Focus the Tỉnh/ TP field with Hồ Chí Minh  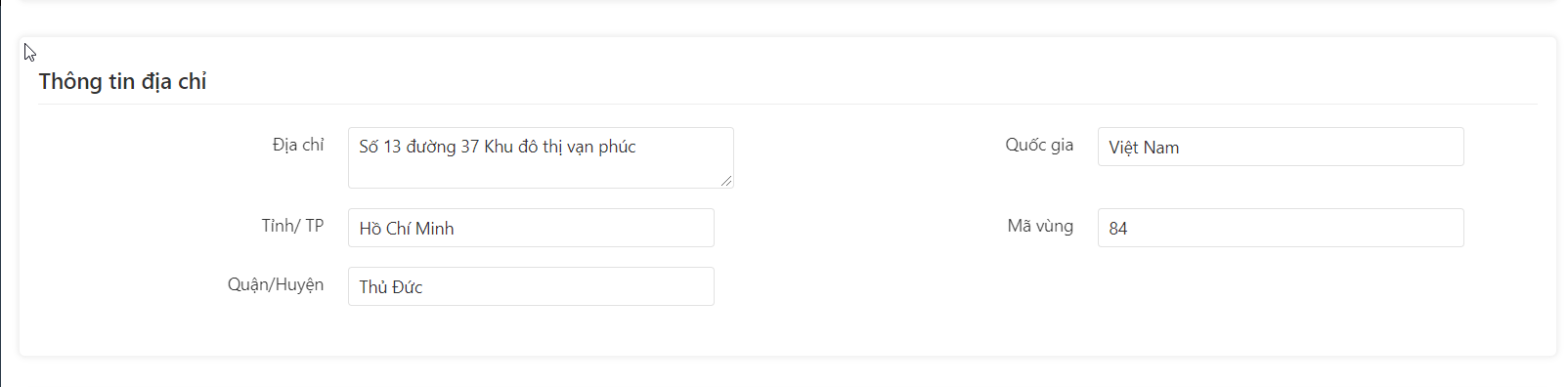point(531,228)
